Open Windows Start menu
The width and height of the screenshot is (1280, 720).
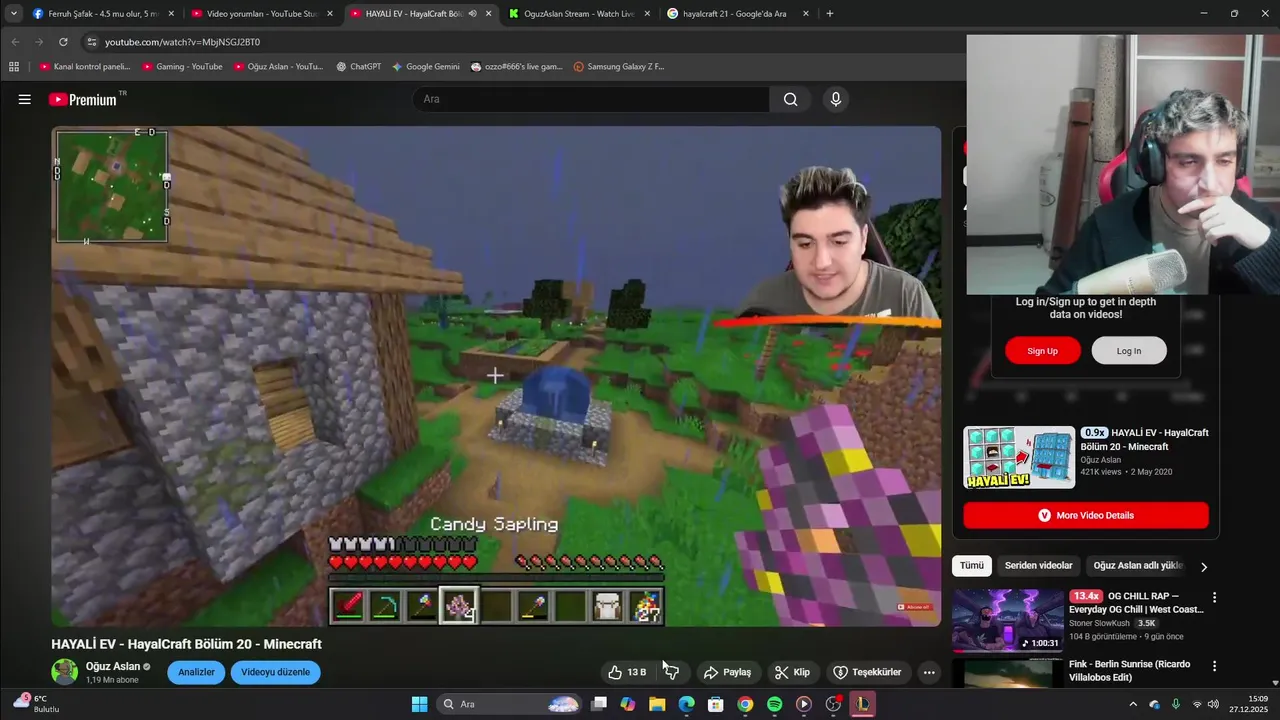coord(419,704)
